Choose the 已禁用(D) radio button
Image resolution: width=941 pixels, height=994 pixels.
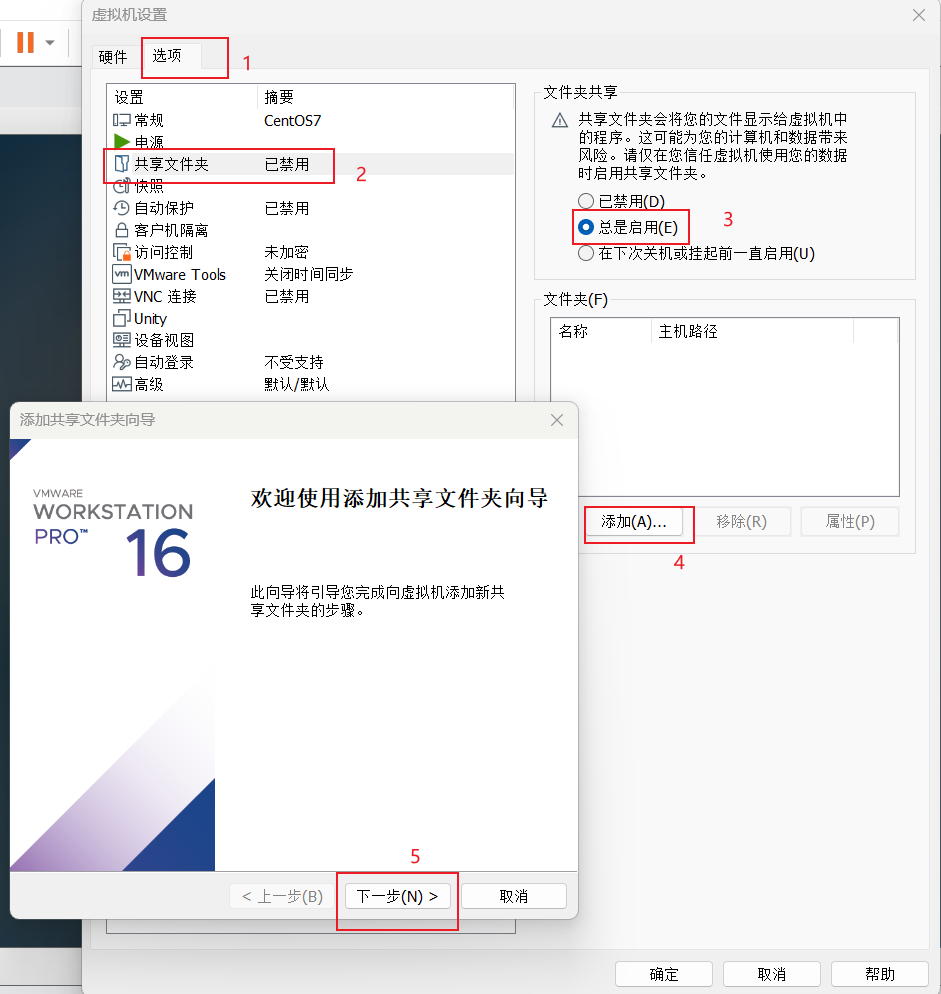(x=586, y=201)
